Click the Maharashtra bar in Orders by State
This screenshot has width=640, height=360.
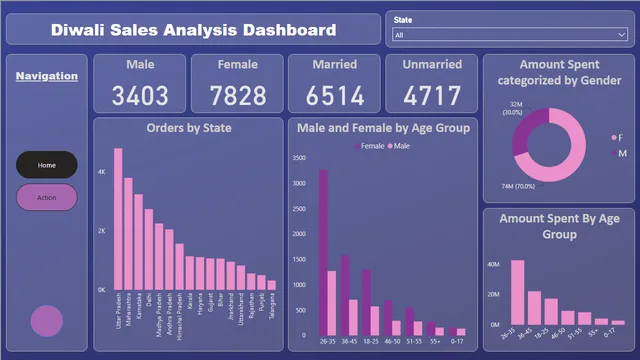(x=128, y=234)
